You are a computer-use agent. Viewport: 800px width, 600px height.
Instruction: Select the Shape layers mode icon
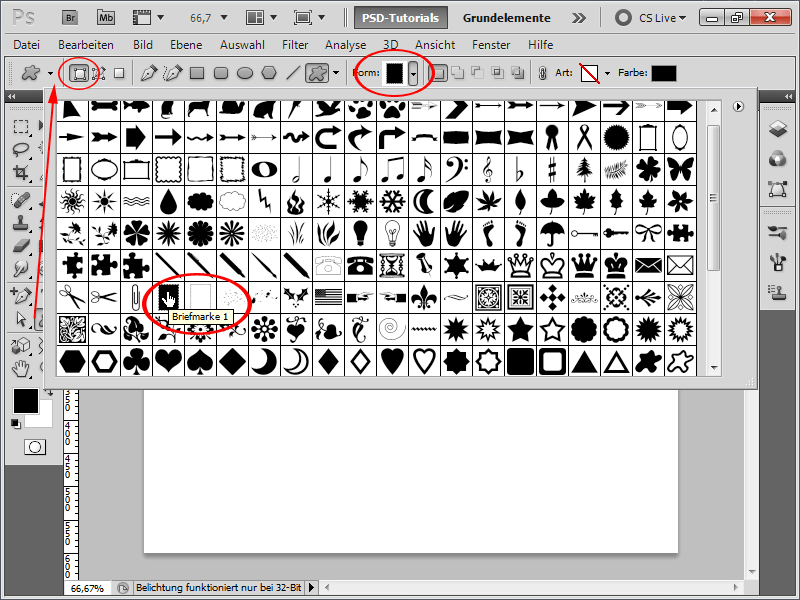[x=79, y=73]
